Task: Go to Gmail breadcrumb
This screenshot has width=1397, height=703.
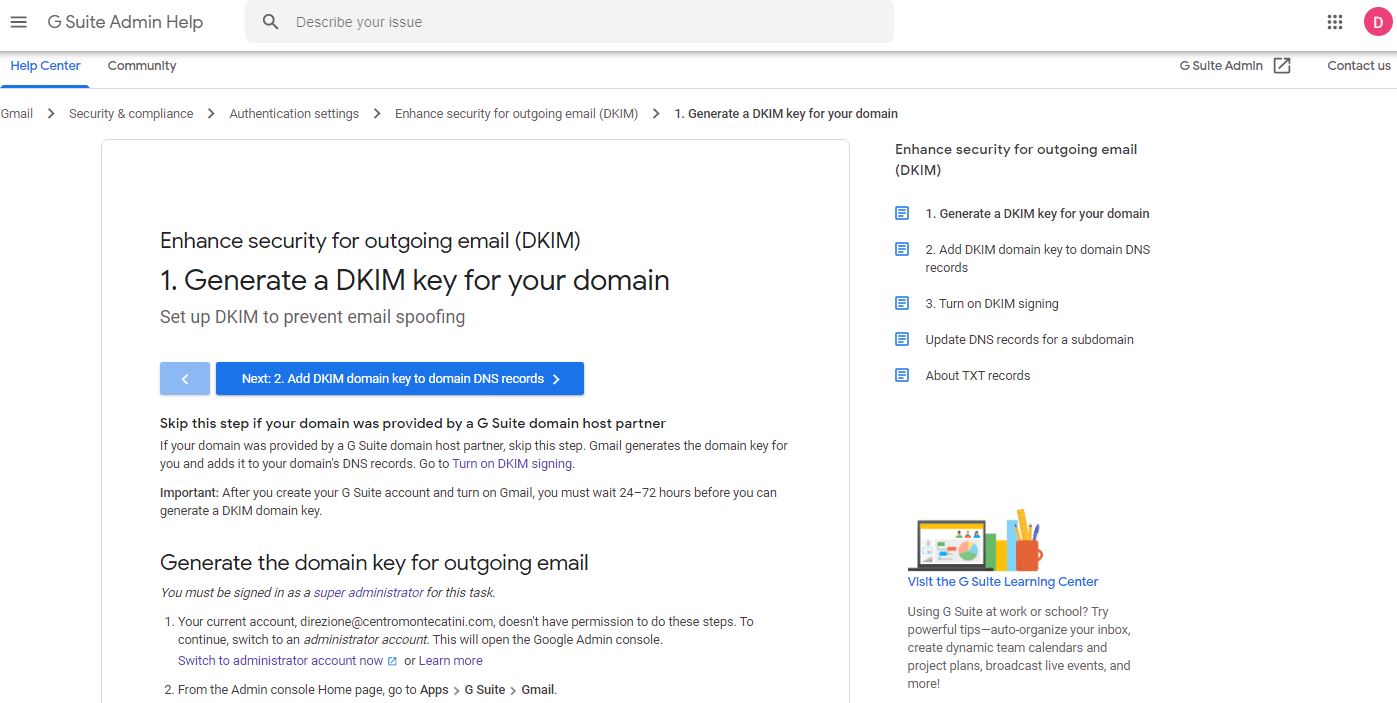Action: coord(17,114)
